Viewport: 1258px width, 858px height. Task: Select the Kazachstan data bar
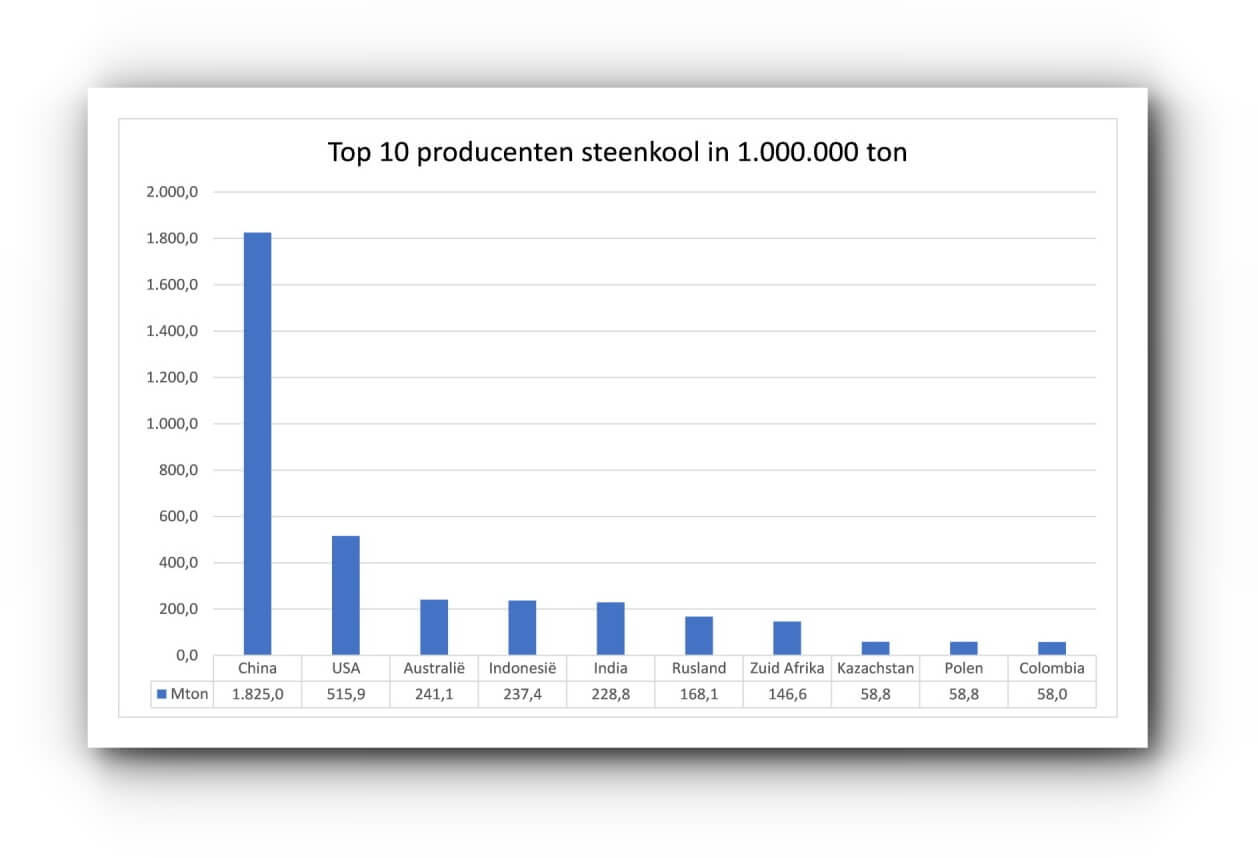point(875,648)
